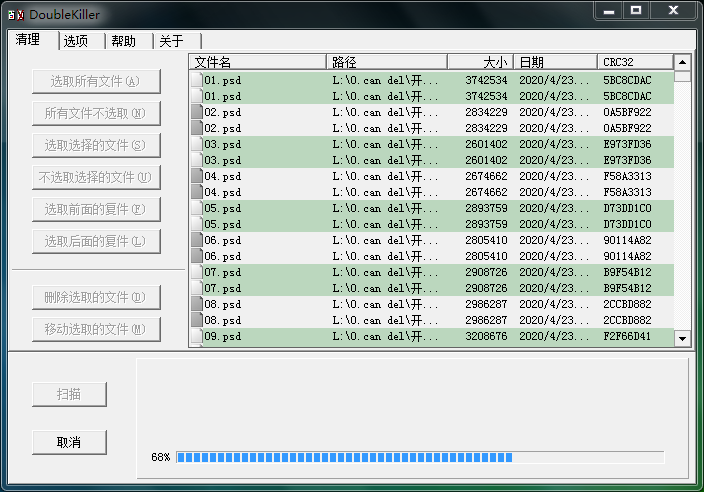
Task: Open the 帮助 tab
Action: pos(123,41)
